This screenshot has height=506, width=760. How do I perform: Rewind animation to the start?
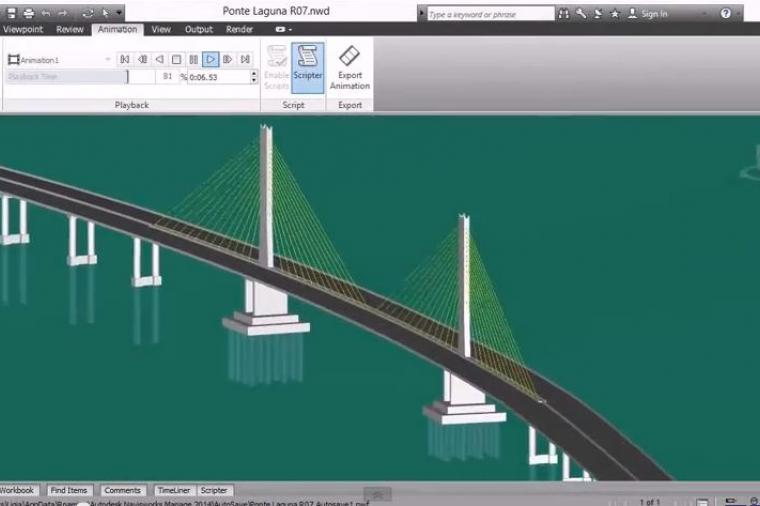(125, 60)
